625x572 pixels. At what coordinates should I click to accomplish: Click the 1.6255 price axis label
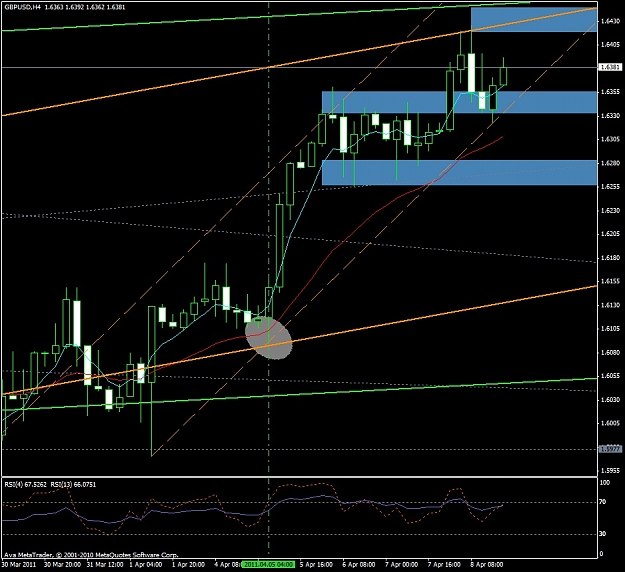[x=610, y=187]
